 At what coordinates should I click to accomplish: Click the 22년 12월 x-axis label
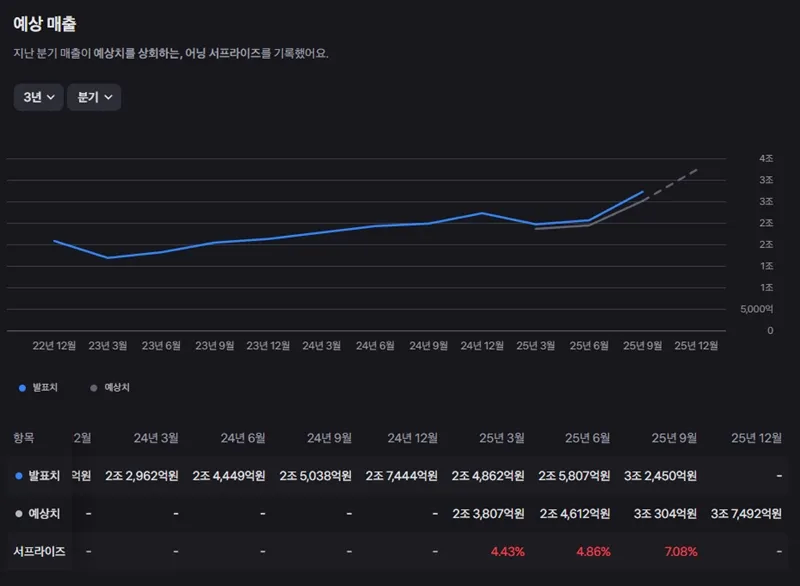click(x=54, y=345)
